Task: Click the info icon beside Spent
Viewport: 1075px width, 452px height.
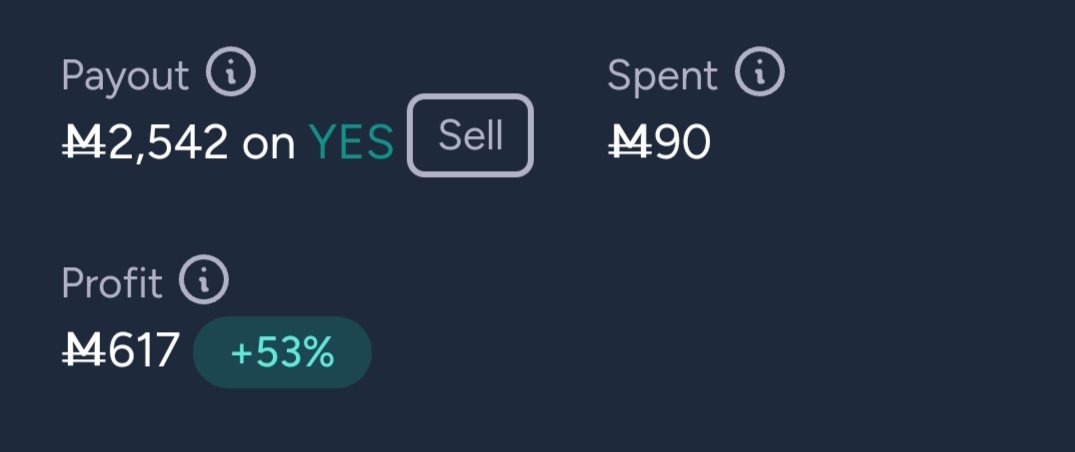Action: tap(760, 74)
